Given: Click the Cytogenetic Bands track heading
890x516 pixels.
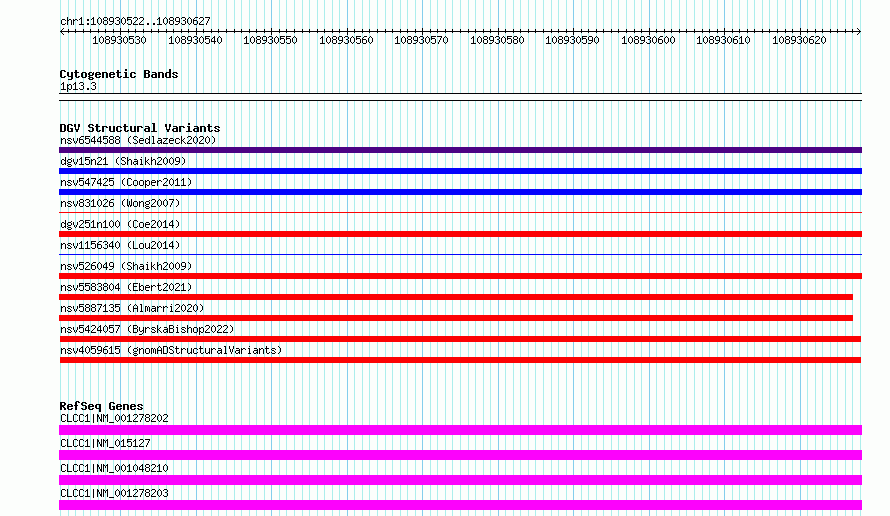Looking at the screenshot, I should pos(119,74).
